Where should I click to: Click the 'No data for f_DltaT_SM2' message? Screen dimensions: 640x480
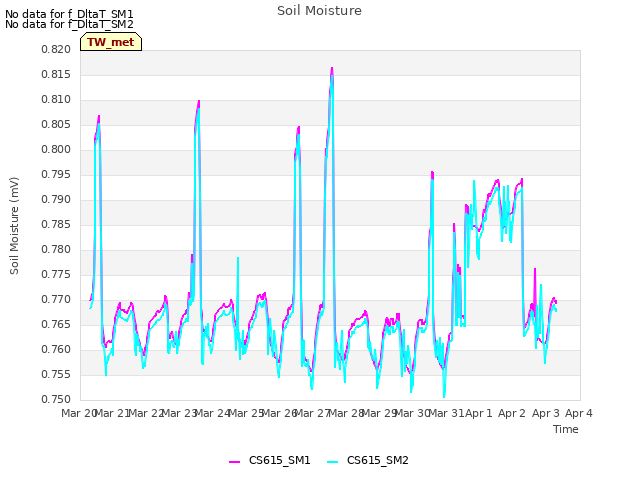pos(69,24)
